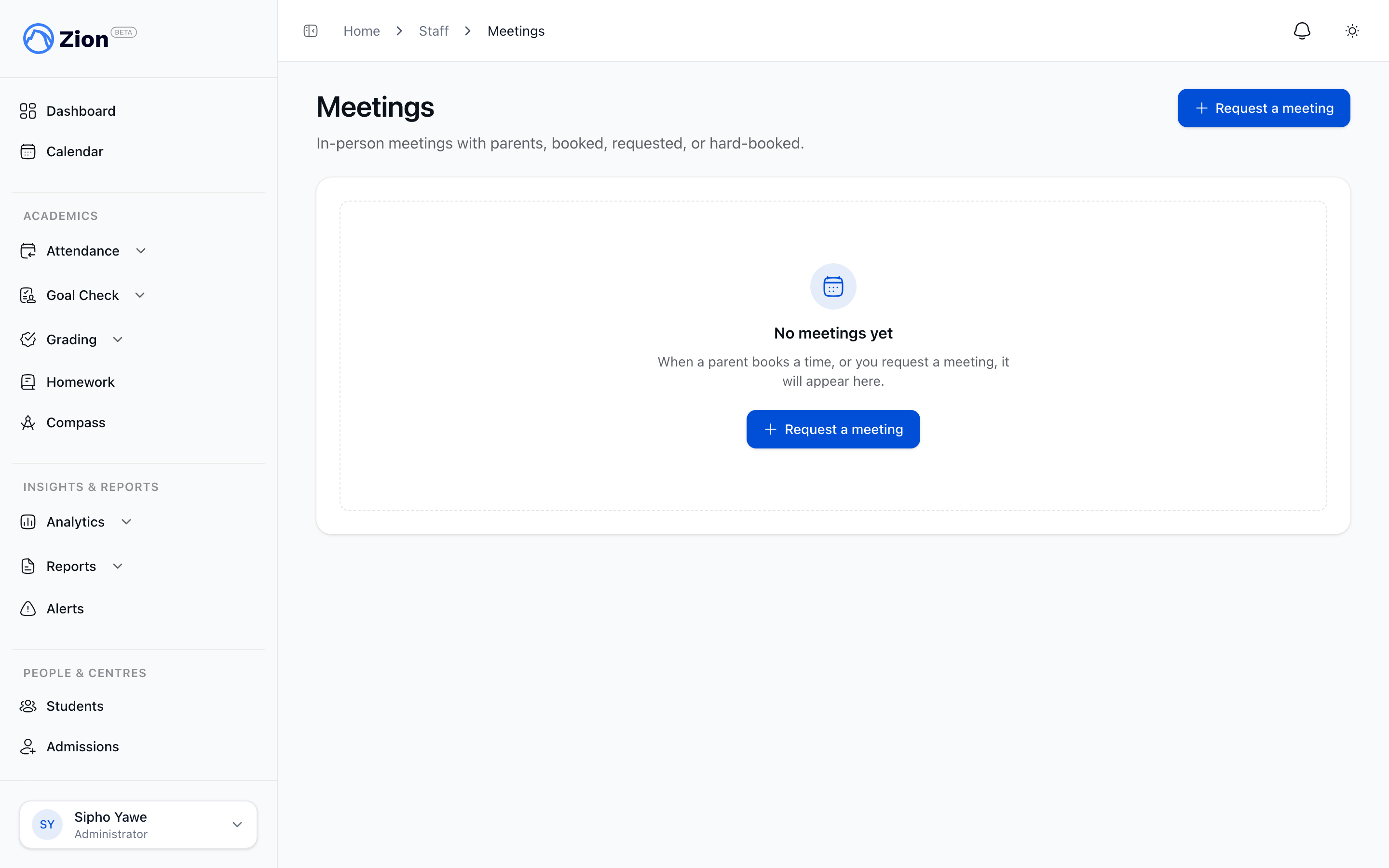Click the Reports document icon

click(x=28, y=566)
